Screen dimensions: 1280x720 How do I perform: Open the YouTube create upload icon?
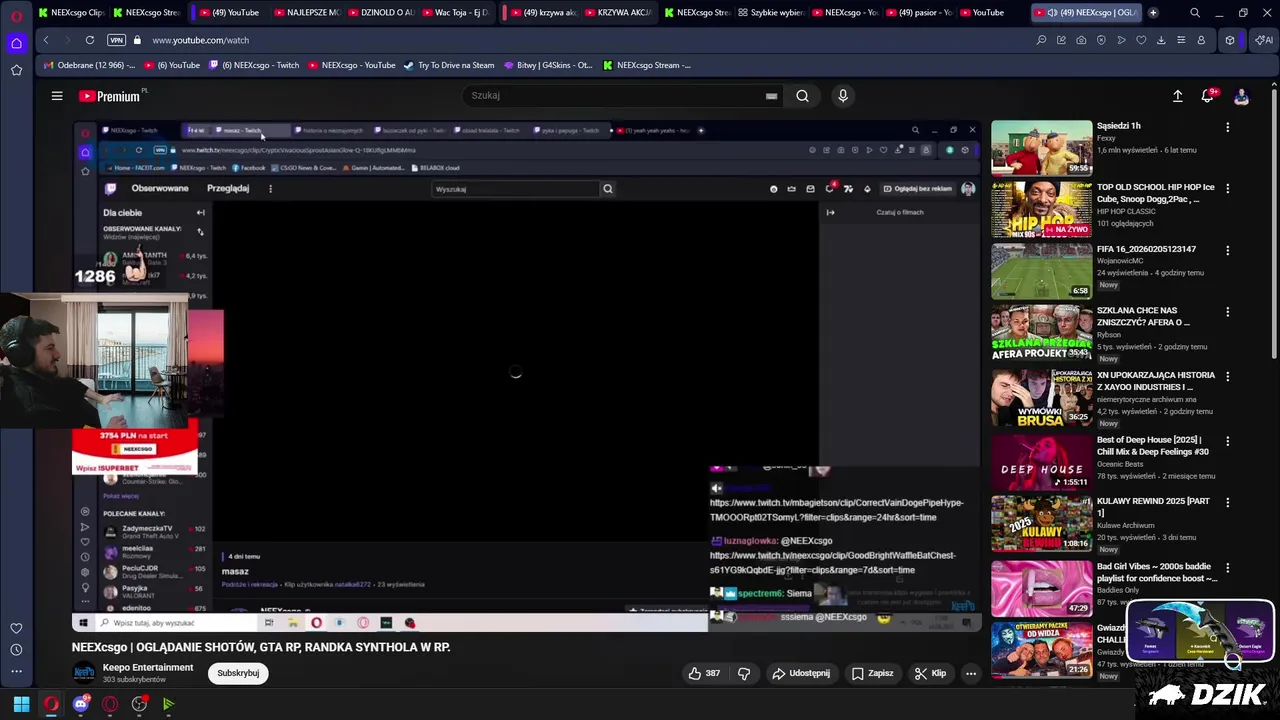1177,96
